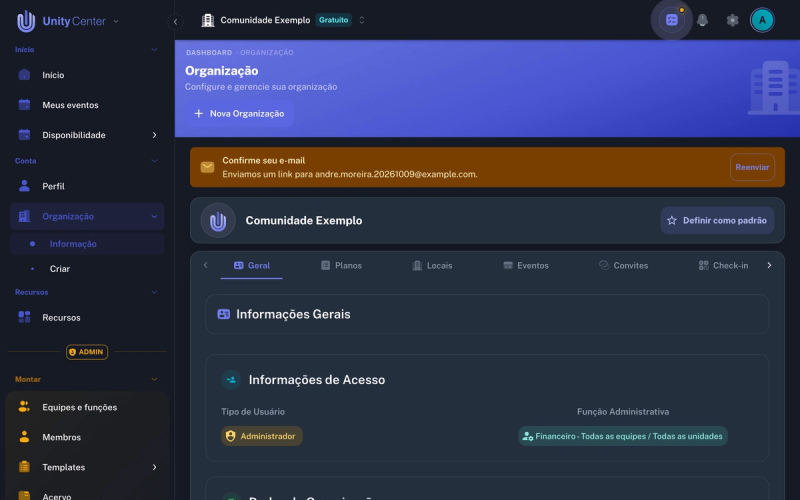Click the Perfil person icon

point(24,186)
